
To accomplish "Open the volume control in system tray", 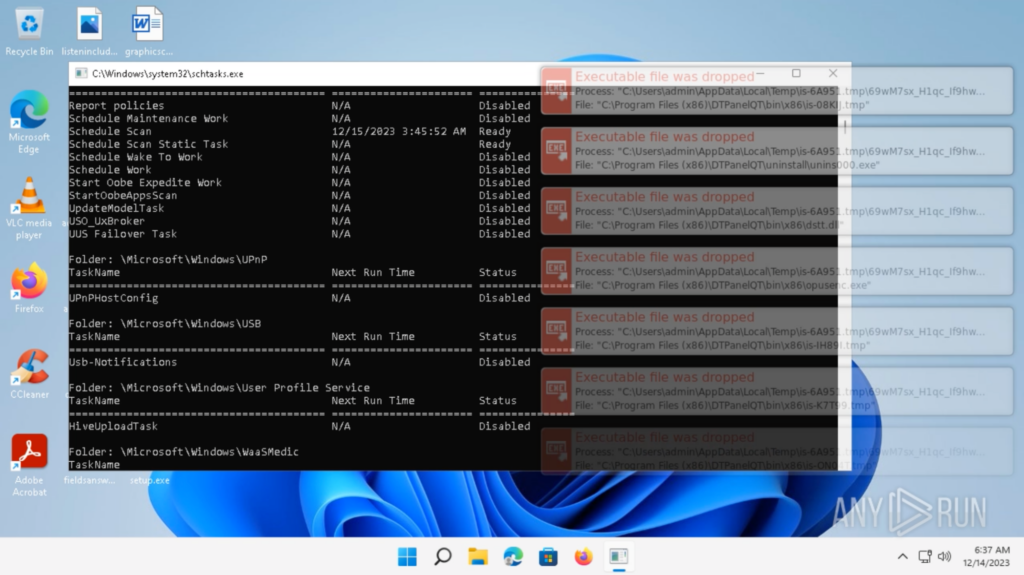I will (x=944, y=556).
